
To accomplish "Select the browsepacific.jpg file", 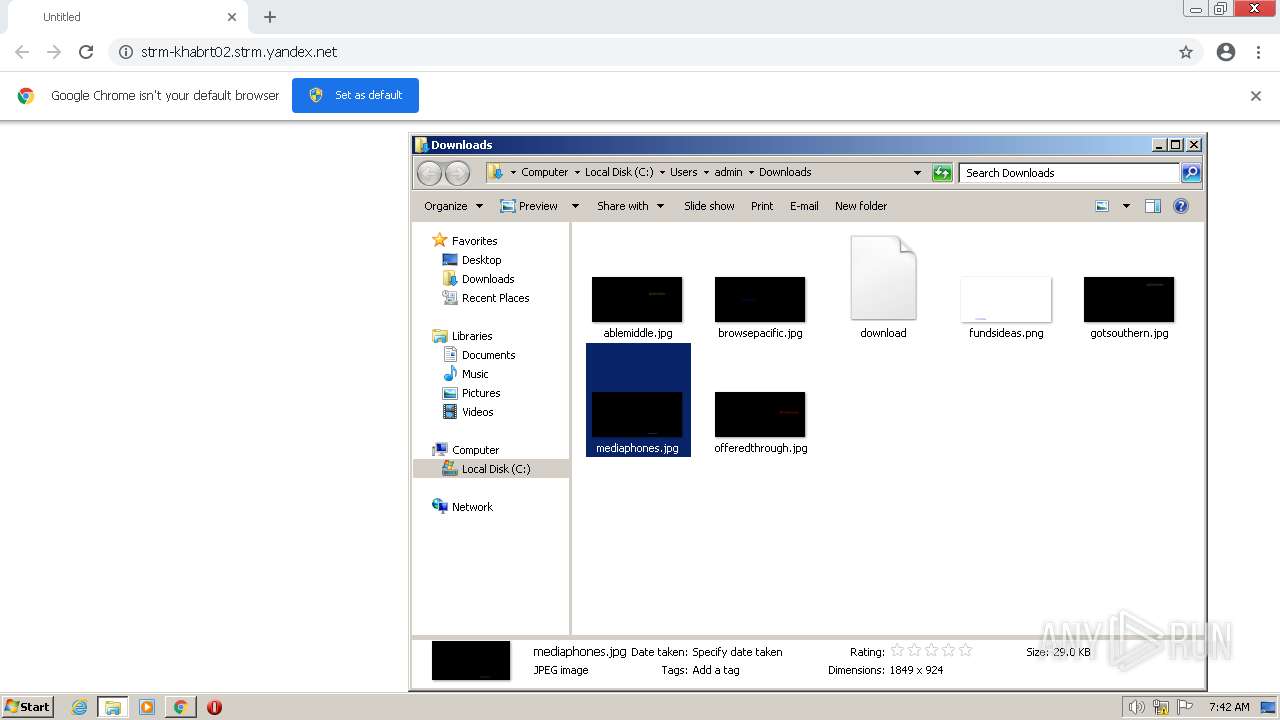I will point(760,308).
